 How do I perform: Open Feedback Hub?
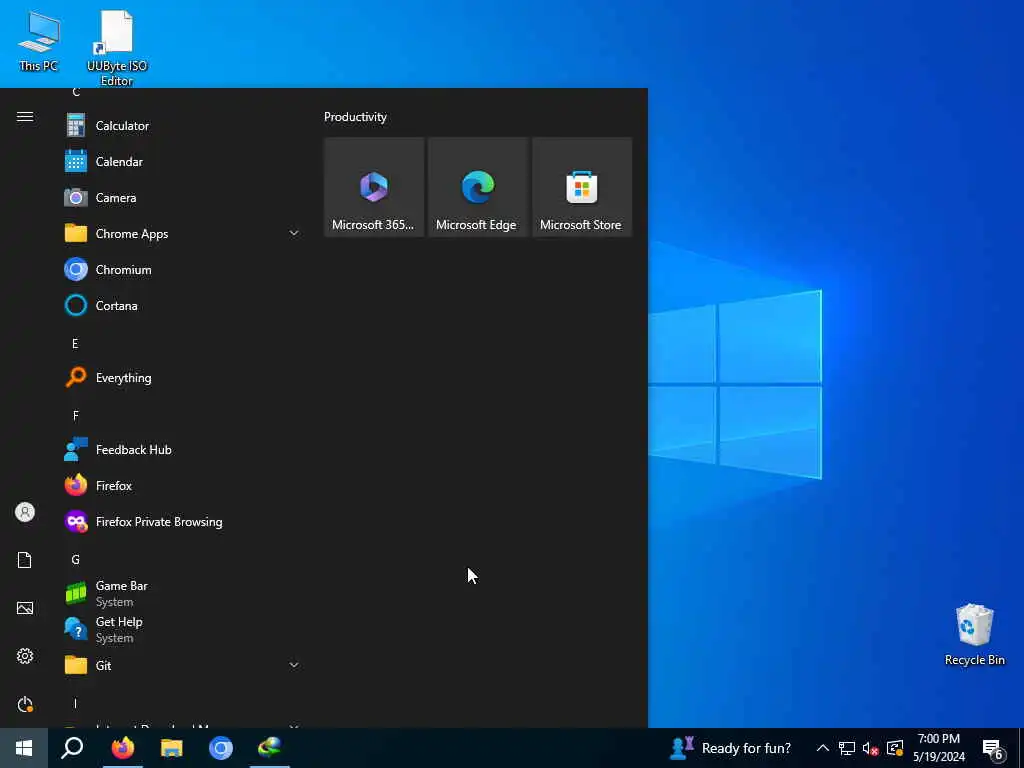[183, 449]
